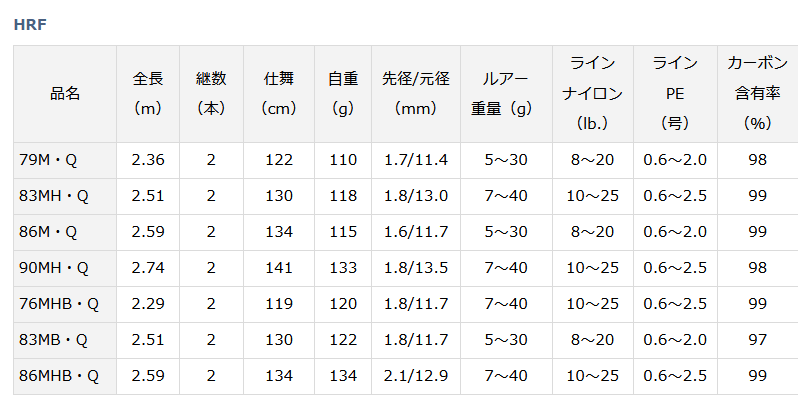Viewport: 798px width, 412px height.
Task: Click the 全長 (m) column header
Action: (148, 94)
